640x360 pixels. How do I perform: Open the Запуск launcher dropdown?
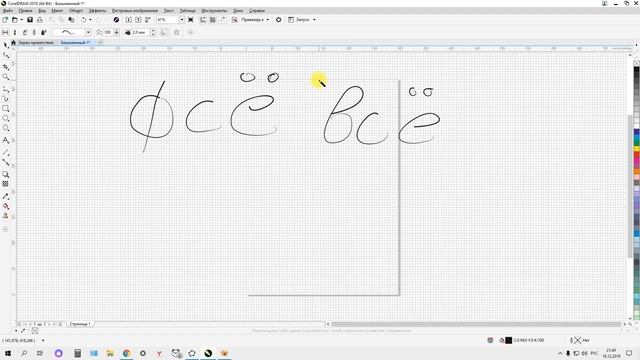[302, 20]
